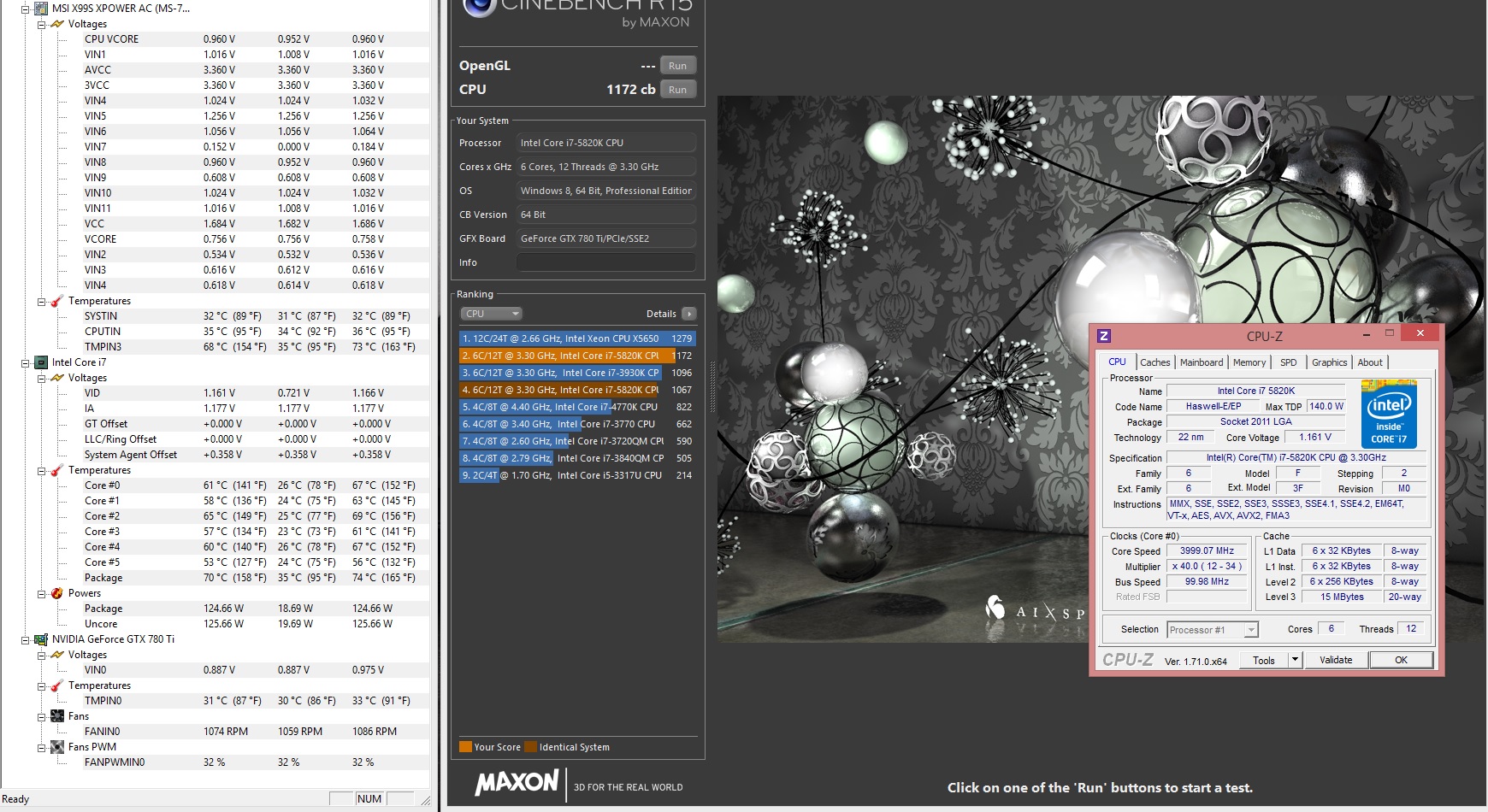The height and width of the screenshot is (812, 1488).
Task: Switch to the Memory tab
Action: point(1249,362)
